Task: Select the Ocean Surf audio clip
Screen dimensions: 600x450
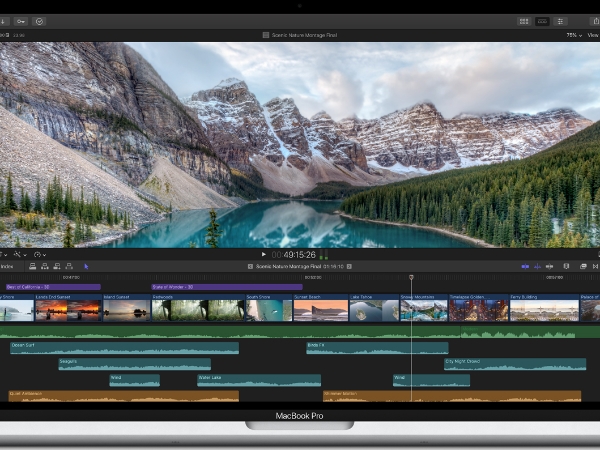Action: pyautogui.click(x=124, y=348)
